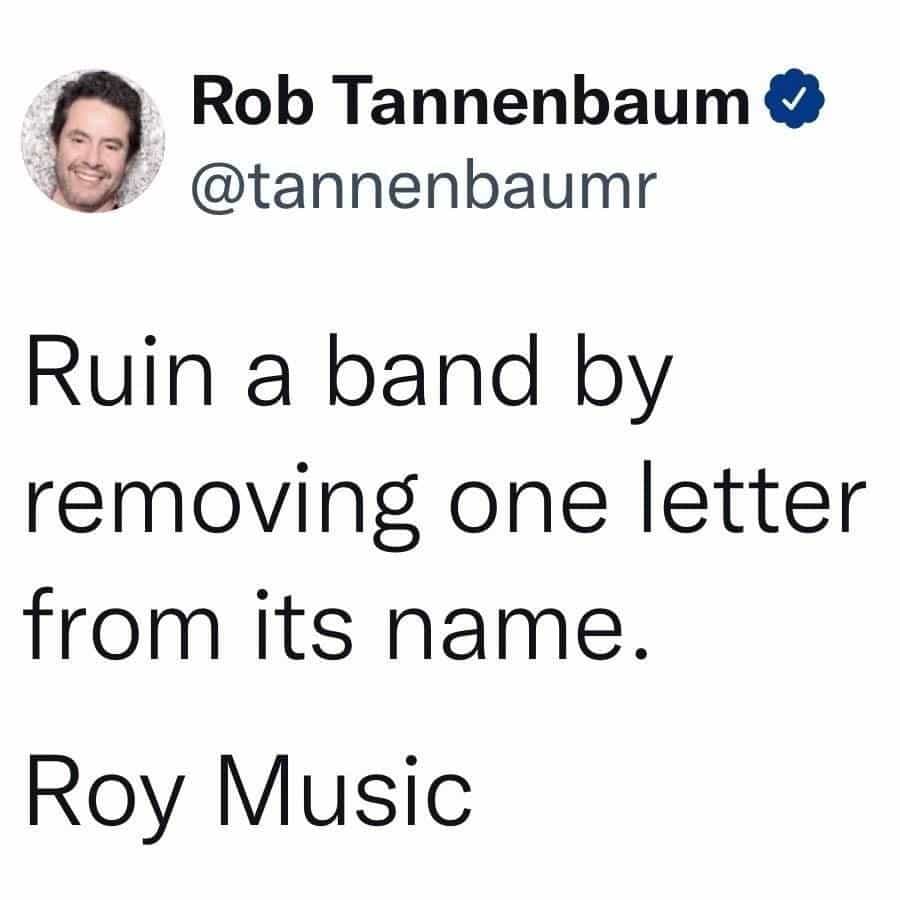Click the word "Ruin" in the tweet
The height and width of the screenshot is (900, 900).
[x=119, y=373]
